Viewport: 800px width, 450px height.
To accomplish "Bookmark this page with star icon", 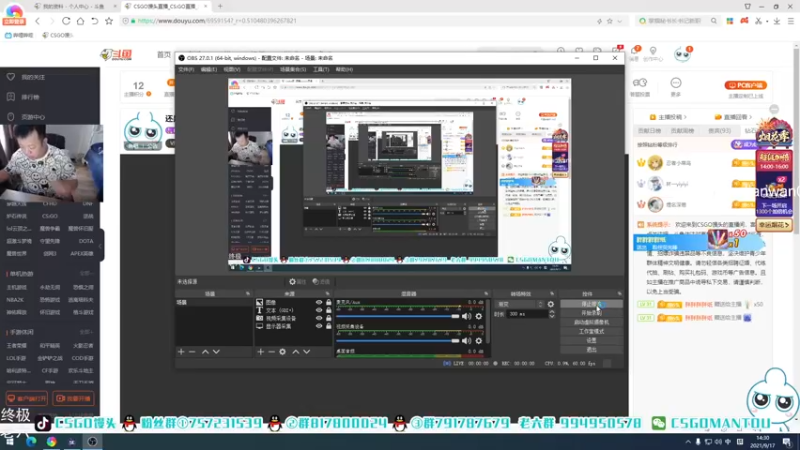I will click(x=109, y=21).
